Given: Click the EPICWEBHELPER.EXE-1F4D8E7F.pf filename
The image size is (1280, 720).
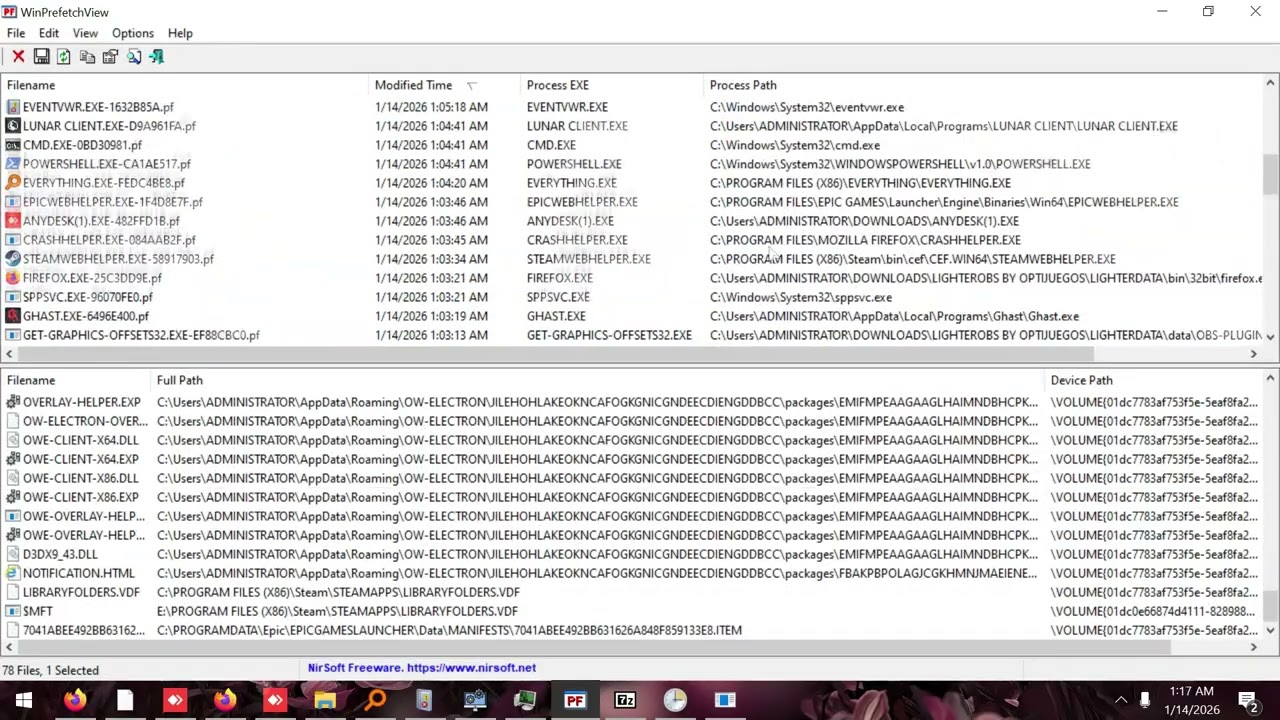Looking at the screenshot, I should (x=113, y=202).
